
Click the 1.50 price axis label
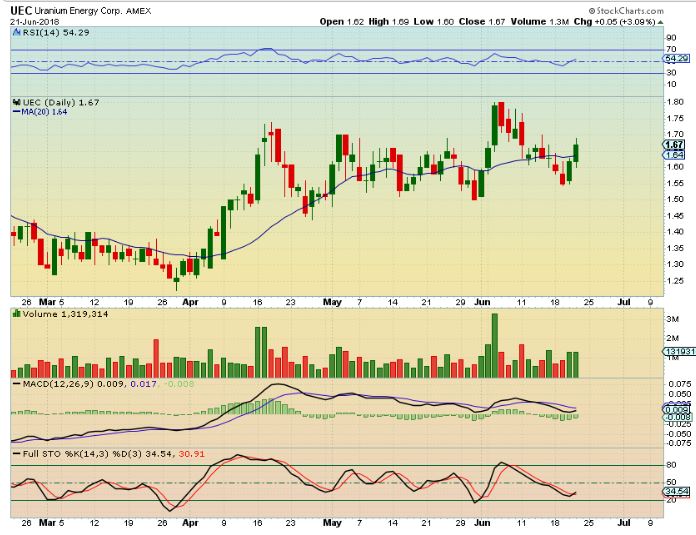(x=675, y=199)
